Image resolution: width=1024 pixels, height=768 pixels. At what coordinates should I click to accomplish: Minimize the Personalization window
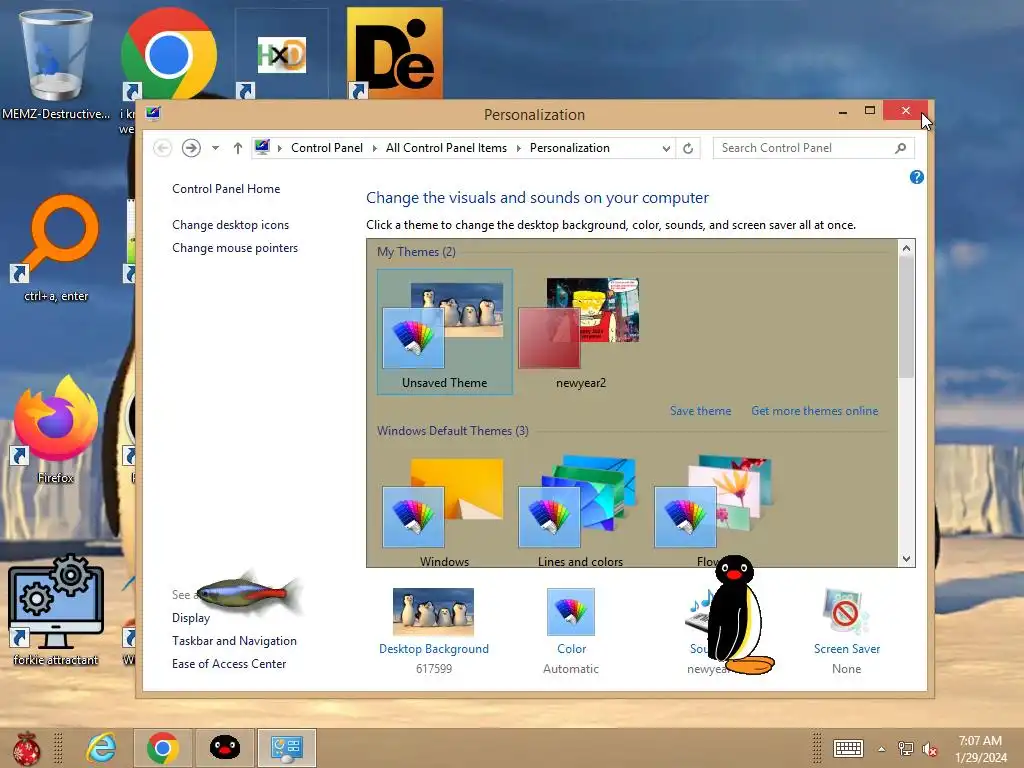[x=843, y=112]
